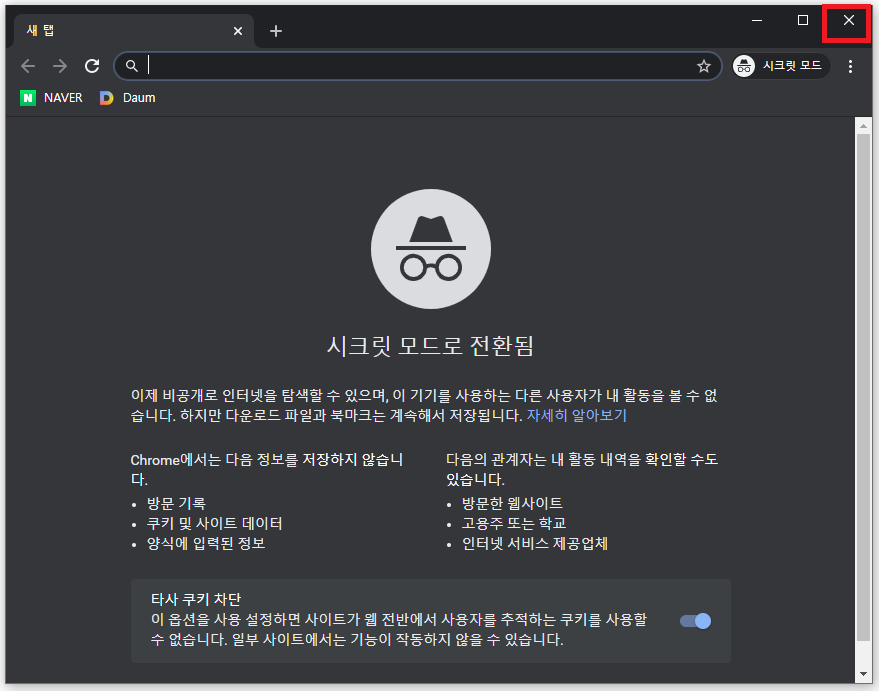Image resolution: width=879 pixels, height=691 pixels.
Task: Focus the address bar input
Action: [x=418, y=66]
